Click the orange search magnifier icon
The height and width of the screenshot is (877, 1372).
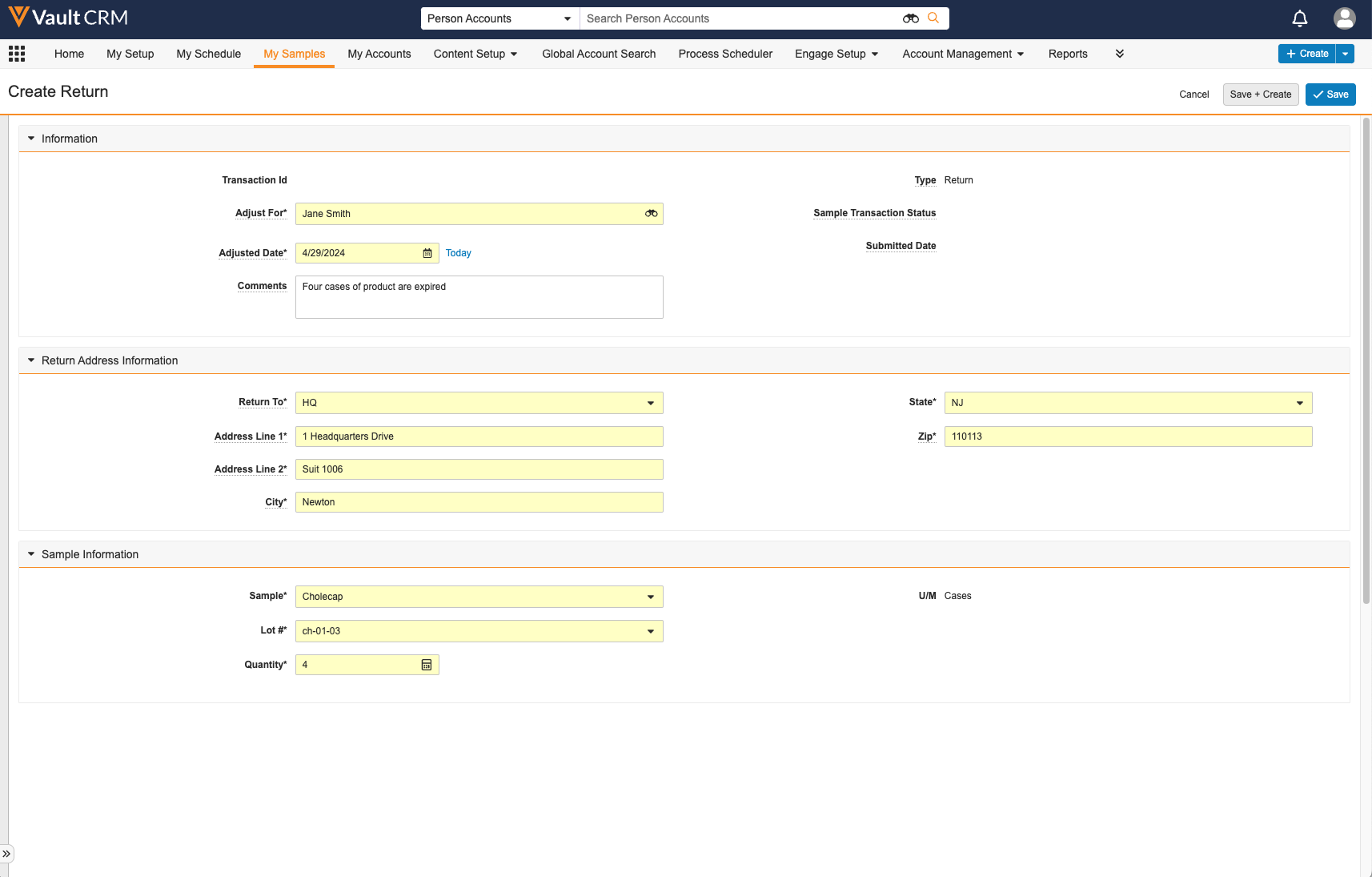pos(933,18)
